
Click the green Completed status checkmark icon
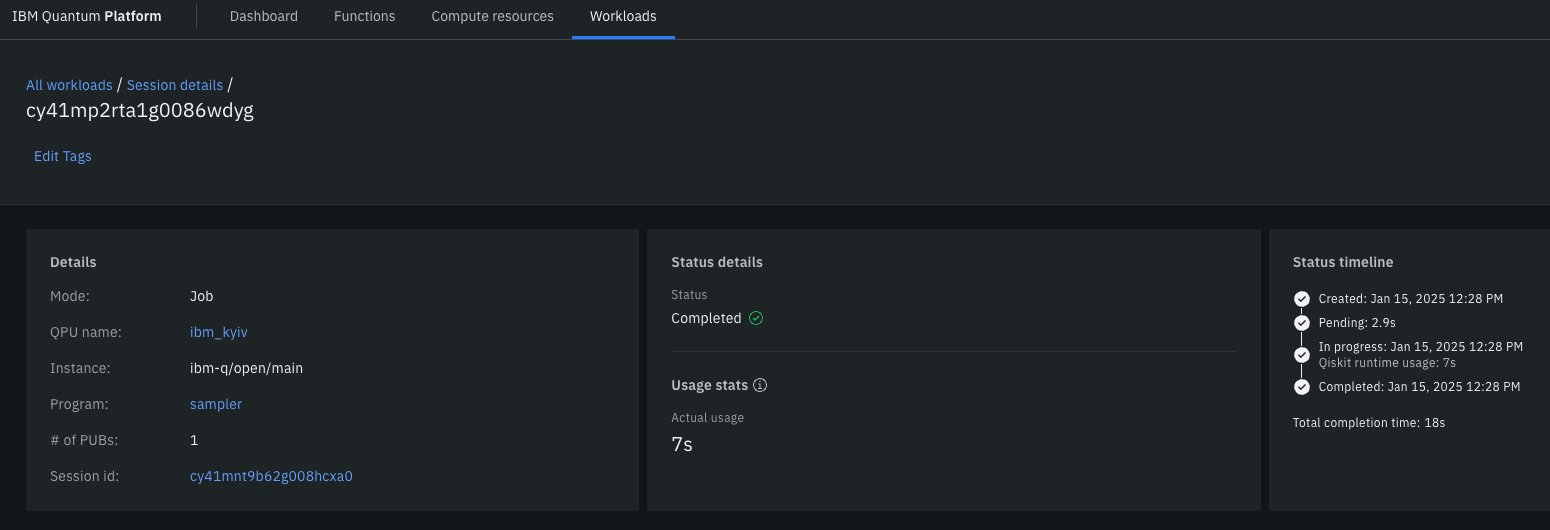pyautogui.click(x=756, y=318)
